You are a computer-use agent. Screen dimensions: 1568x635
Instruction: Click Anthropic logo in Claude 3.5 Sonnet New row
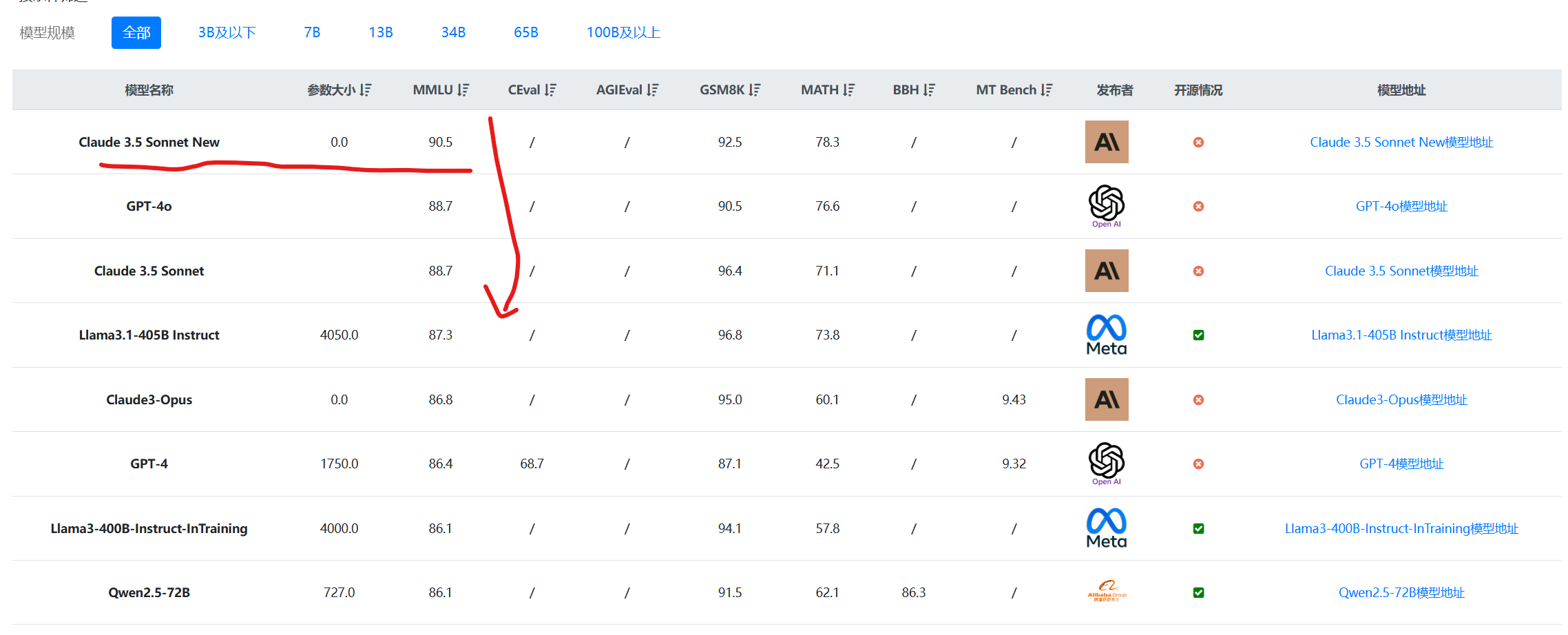[1107, 142]
